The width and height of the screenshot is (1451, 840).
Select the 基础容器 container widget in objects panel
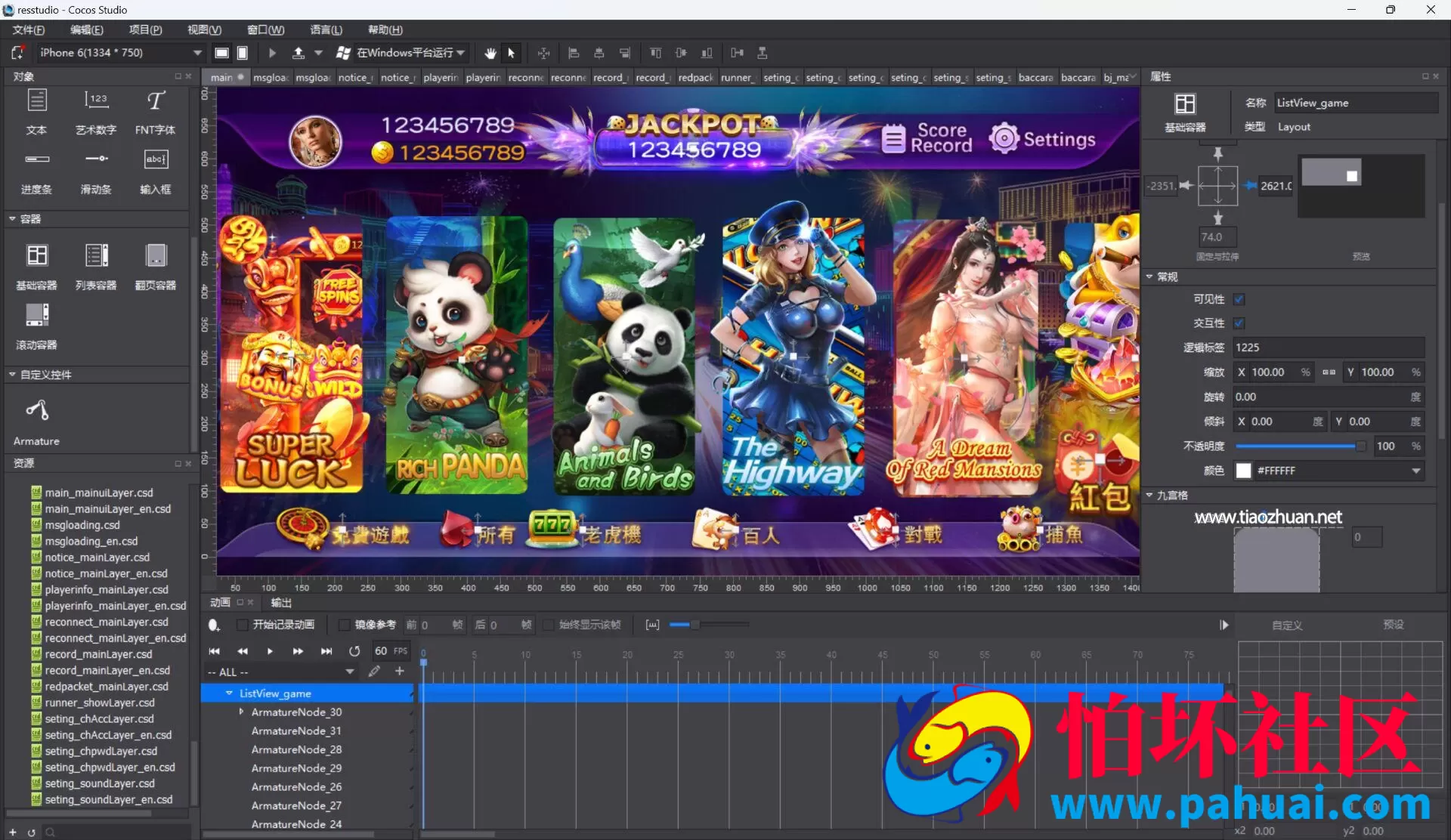(x=36, y=267)
